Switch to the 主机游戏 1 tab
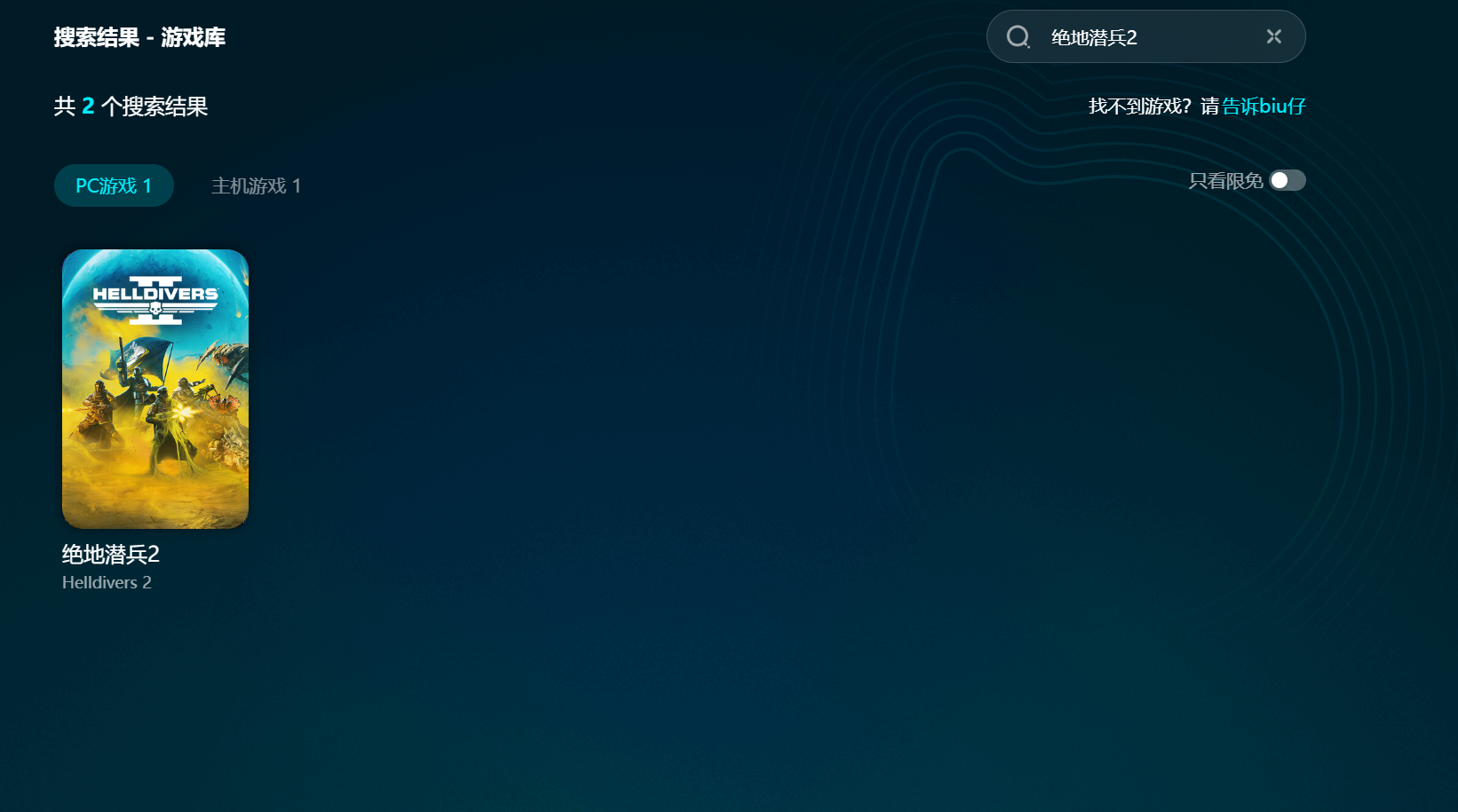The height and width of the screenshot is (812, 1458). [x=256, y=185]
